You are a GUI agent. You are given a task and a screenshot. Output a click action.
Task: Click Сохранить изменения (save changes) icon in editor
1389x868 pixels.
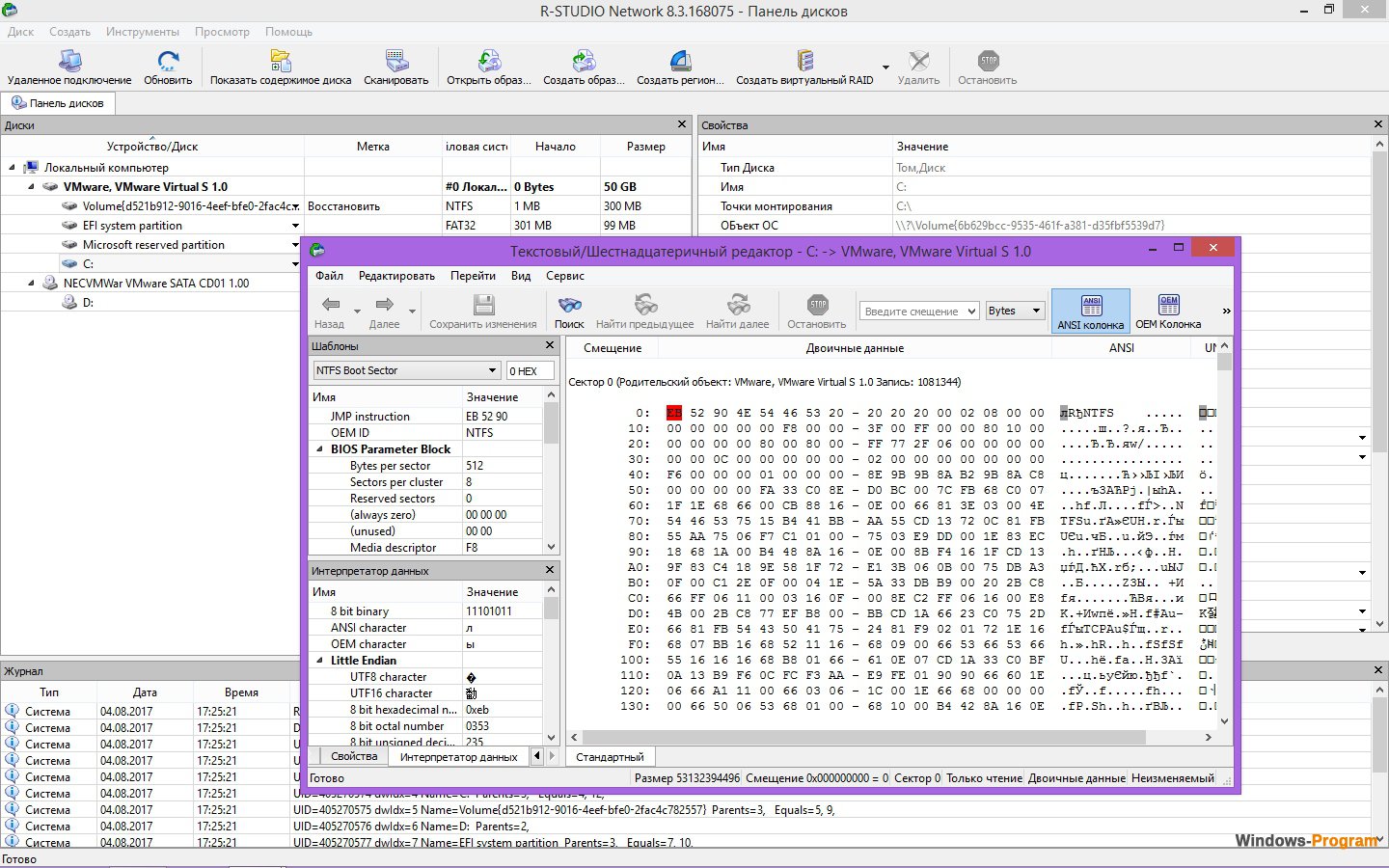click(483, 312)
